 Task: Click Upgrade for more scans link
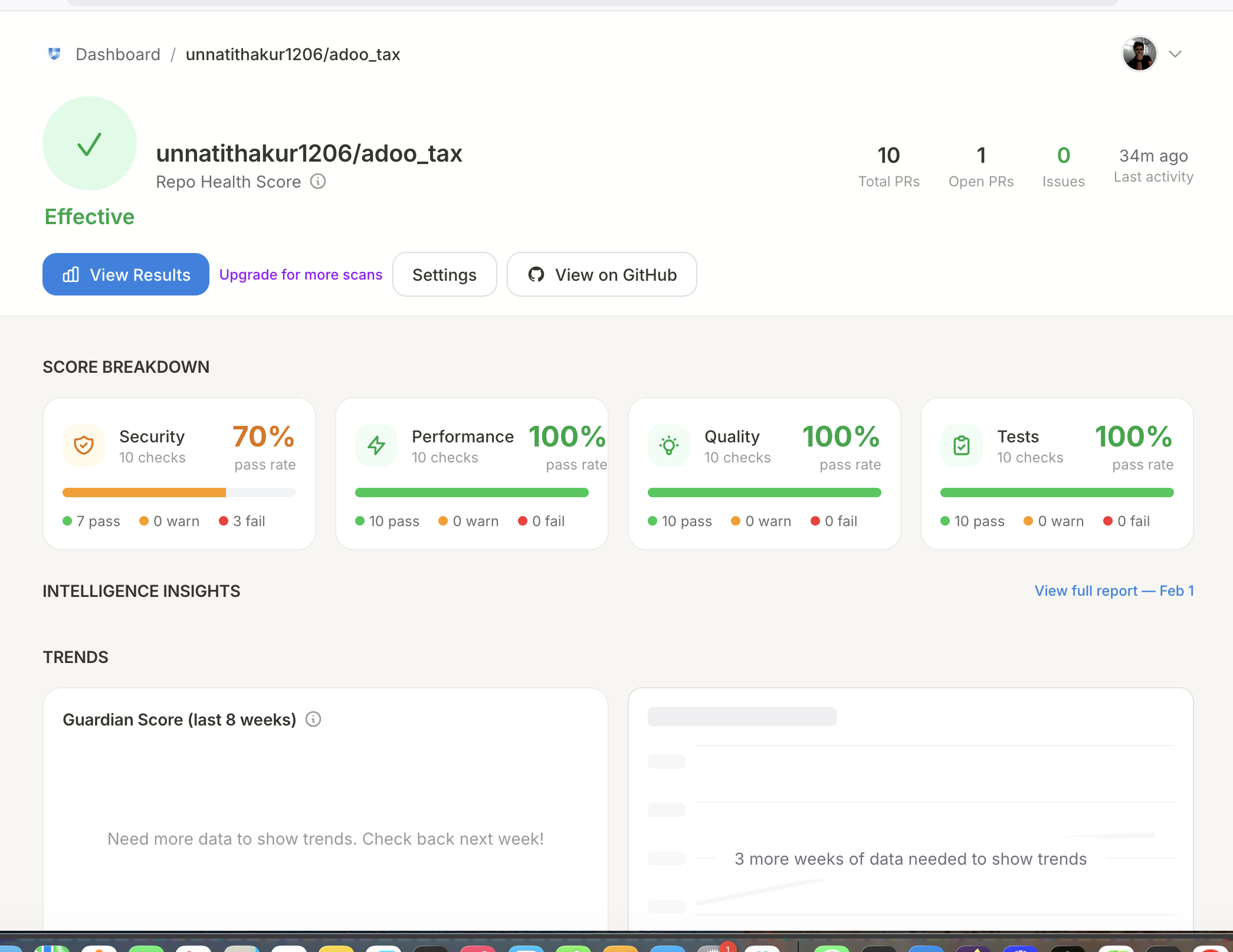tap(301, 274)
